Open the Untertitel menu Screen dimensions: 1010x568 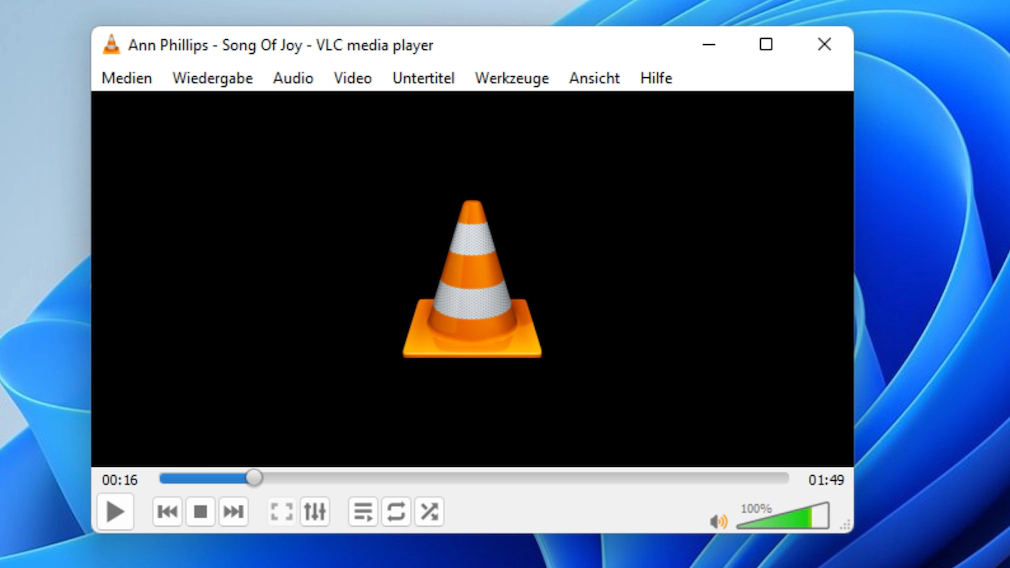[x=423, y=78]
